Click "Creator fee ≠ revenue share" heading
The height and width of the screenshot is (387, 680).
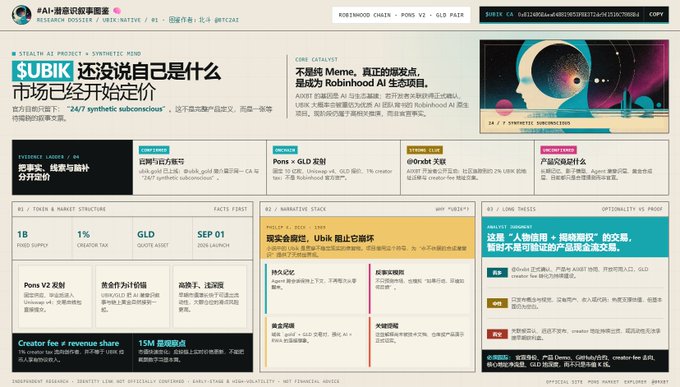coord(69,343)
